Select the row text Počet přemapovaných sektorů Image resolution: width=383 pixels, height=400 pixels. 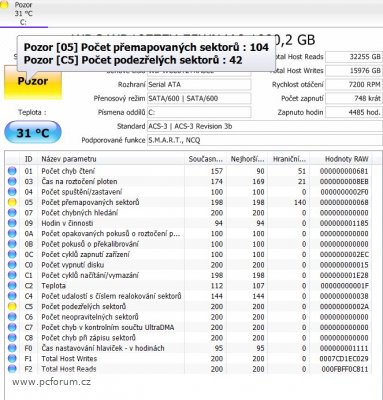tap(90, 202)
